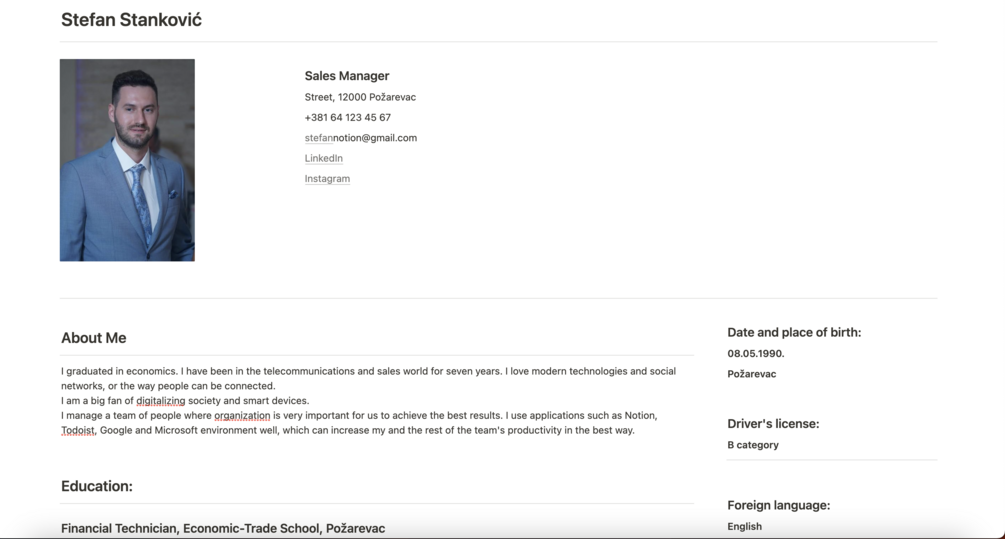
Task: Click the underlined word Todoist
Action: click(x=78, y=430)
